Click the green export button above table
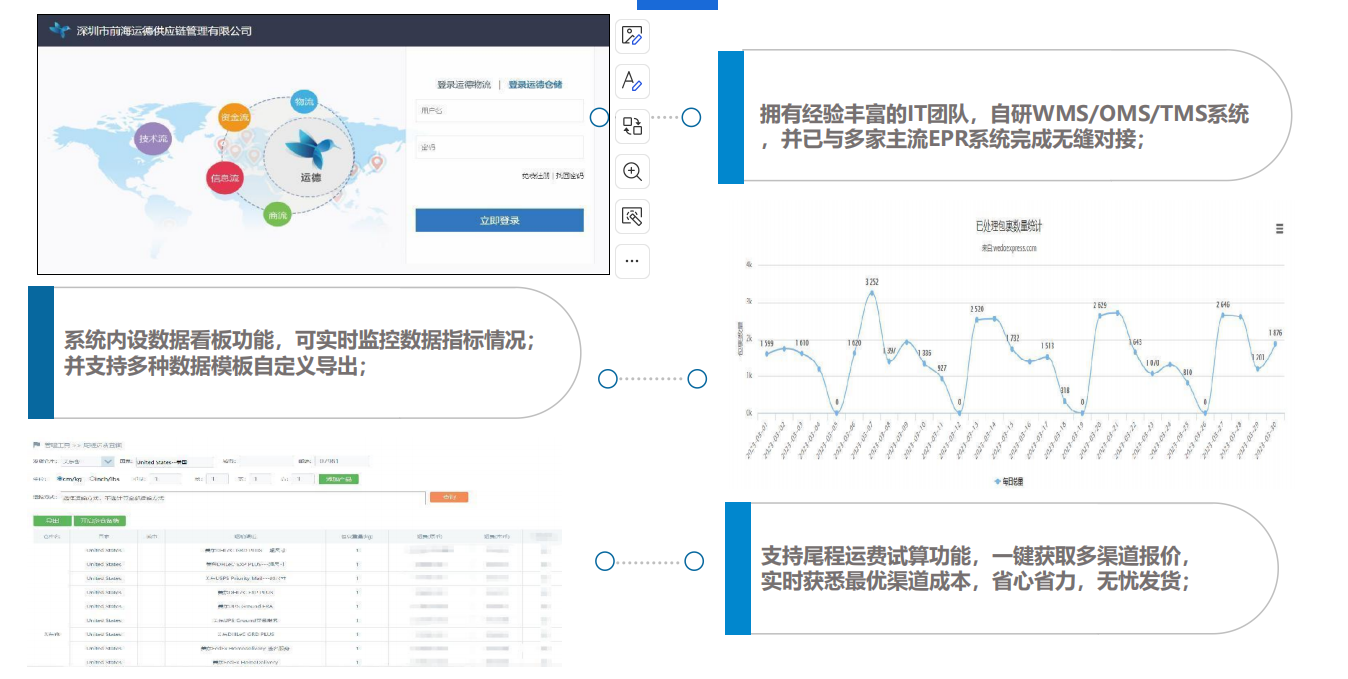This screenshot has height=679, width=1348. [x=50, y=520]
